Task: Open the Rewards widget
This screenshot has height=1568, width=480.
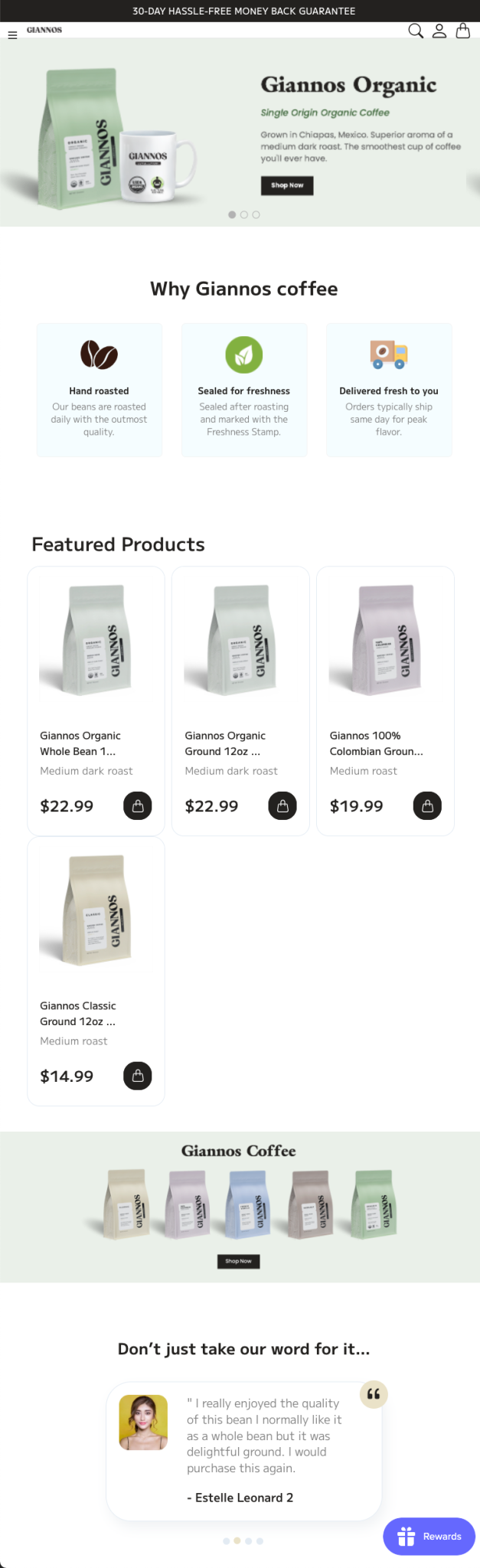Action: point(429,1536)
